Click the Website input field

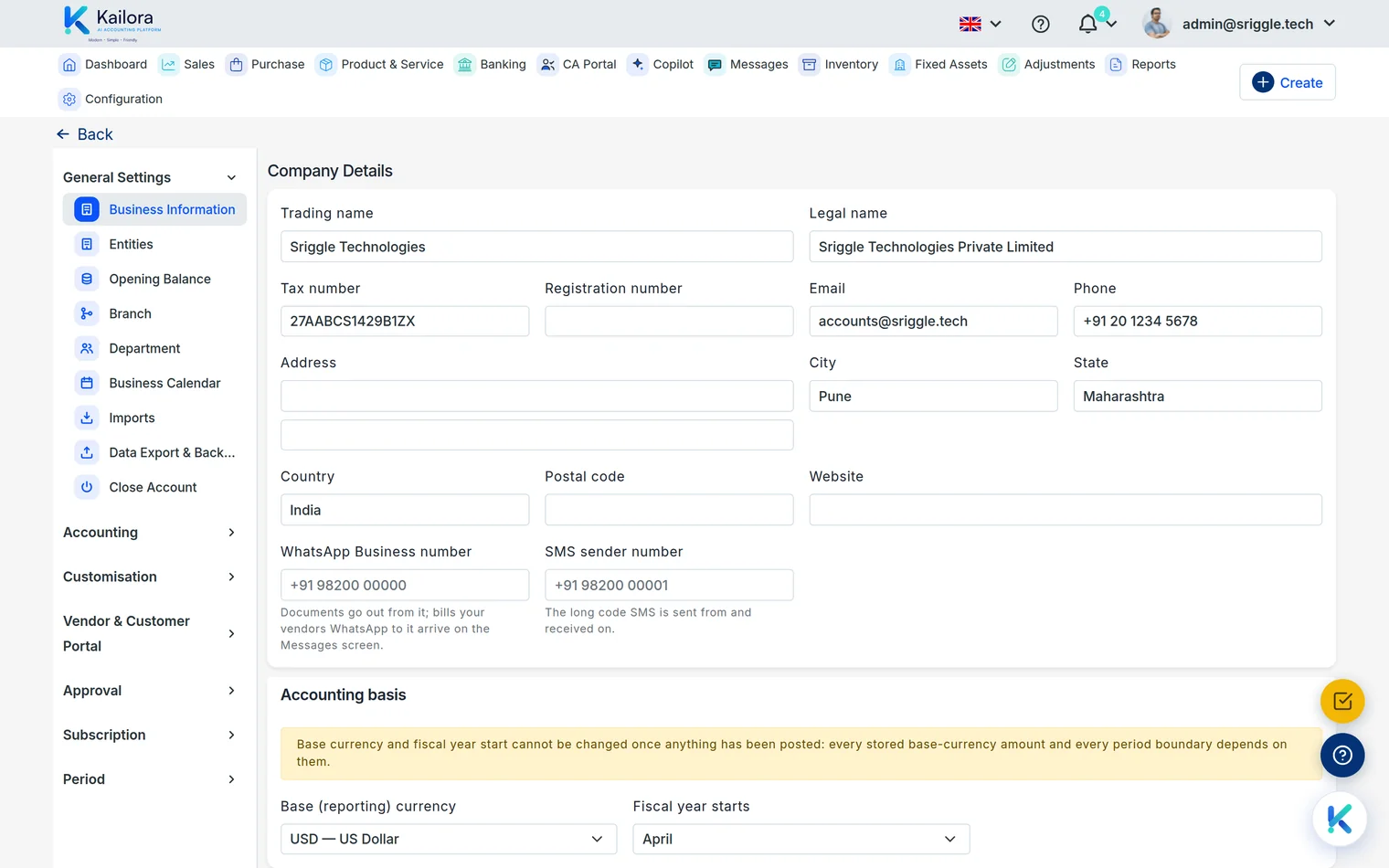[1066, 510]
